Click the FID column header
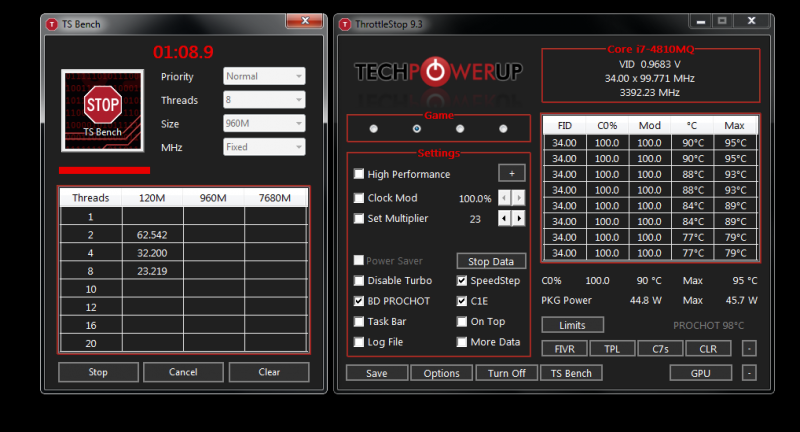Screen dimensions: 800x432 [565, 125]
